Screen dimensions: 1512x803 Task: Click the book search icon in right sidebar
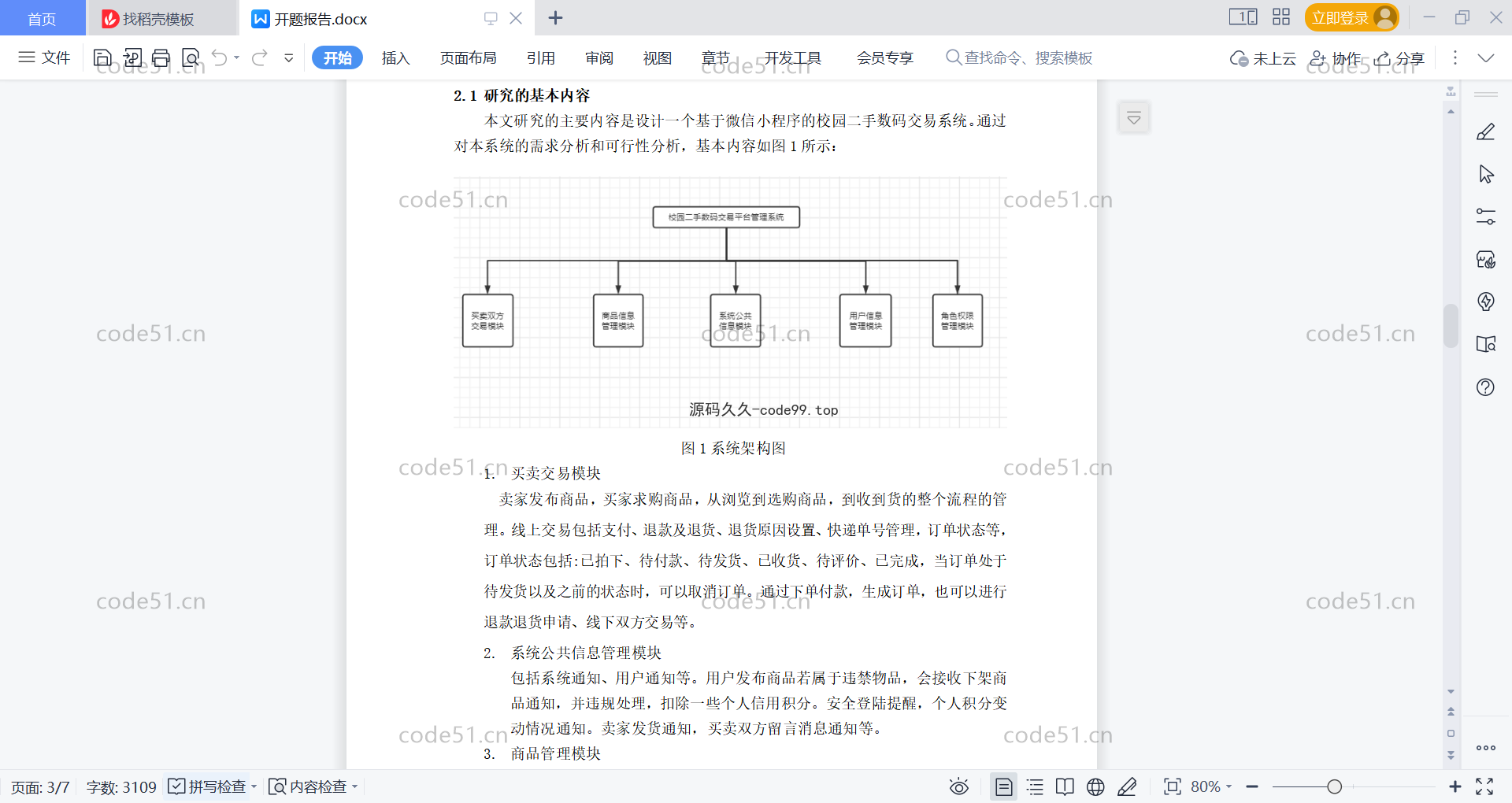tap(1485, 344)
